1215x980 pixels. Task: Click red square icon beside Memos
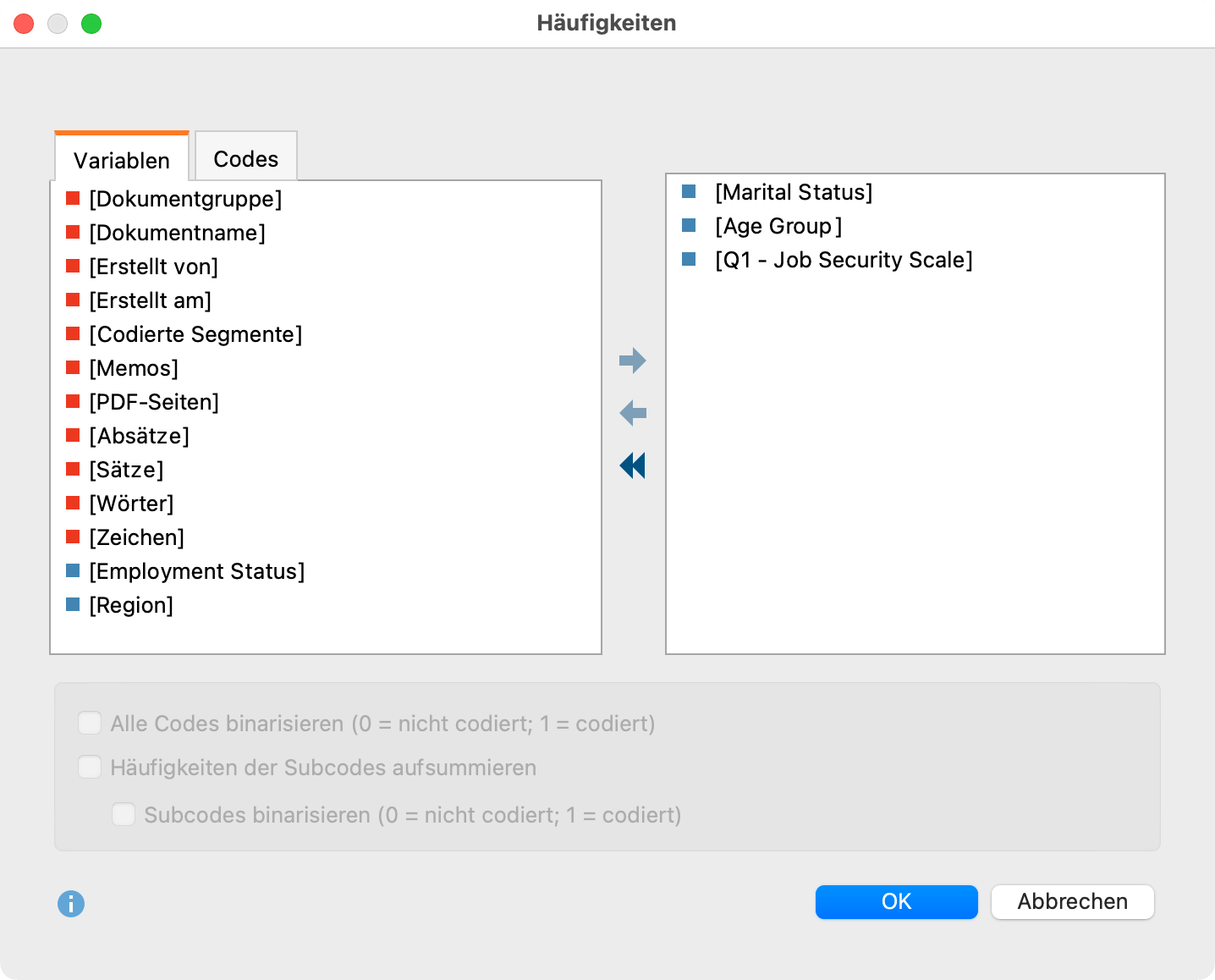tap(73, 367)
